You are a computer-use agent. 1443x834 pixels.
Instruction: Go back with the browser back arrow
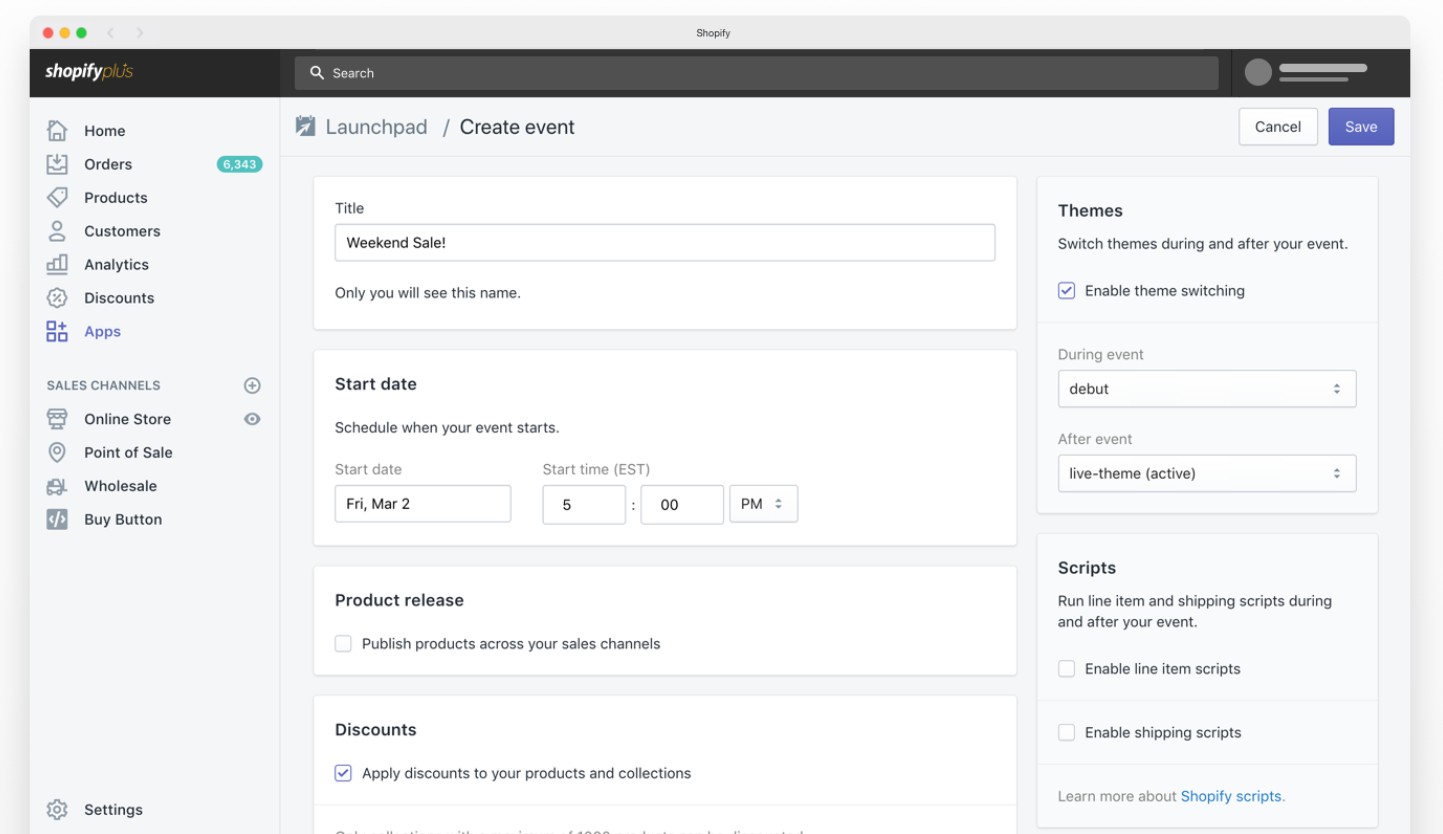pos(111,33)
